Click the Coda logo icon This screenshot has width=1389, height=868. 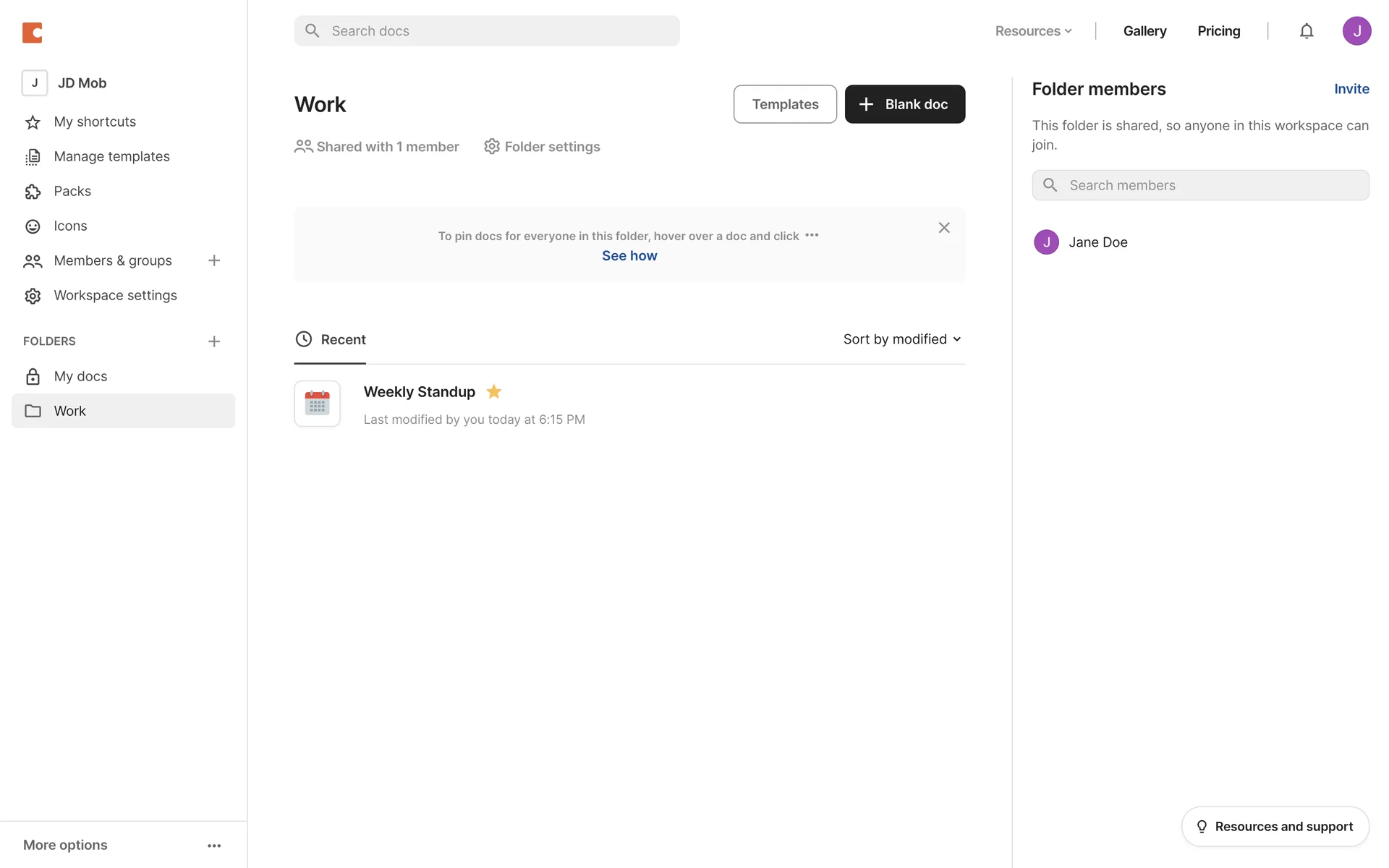[x=33, y=33]
